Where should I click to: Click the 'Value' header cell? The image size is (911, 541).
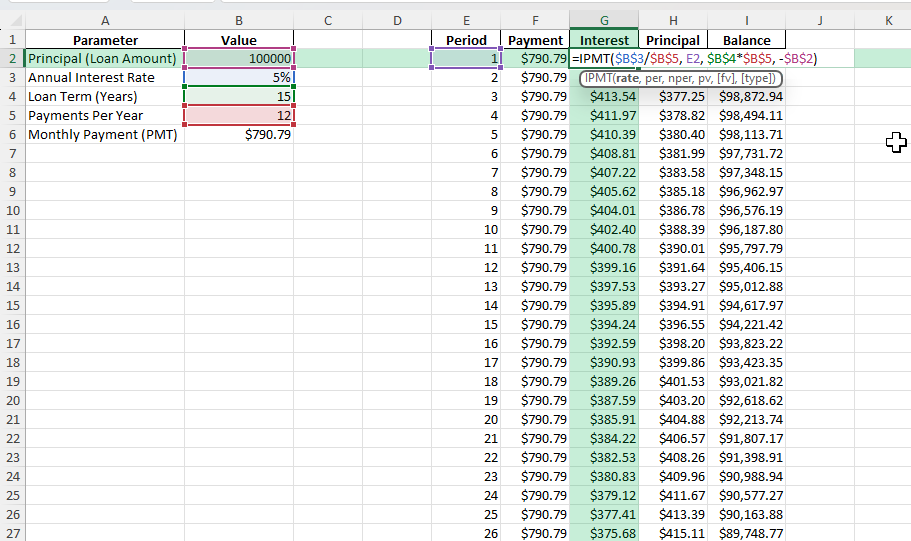[x=239, y=40]
